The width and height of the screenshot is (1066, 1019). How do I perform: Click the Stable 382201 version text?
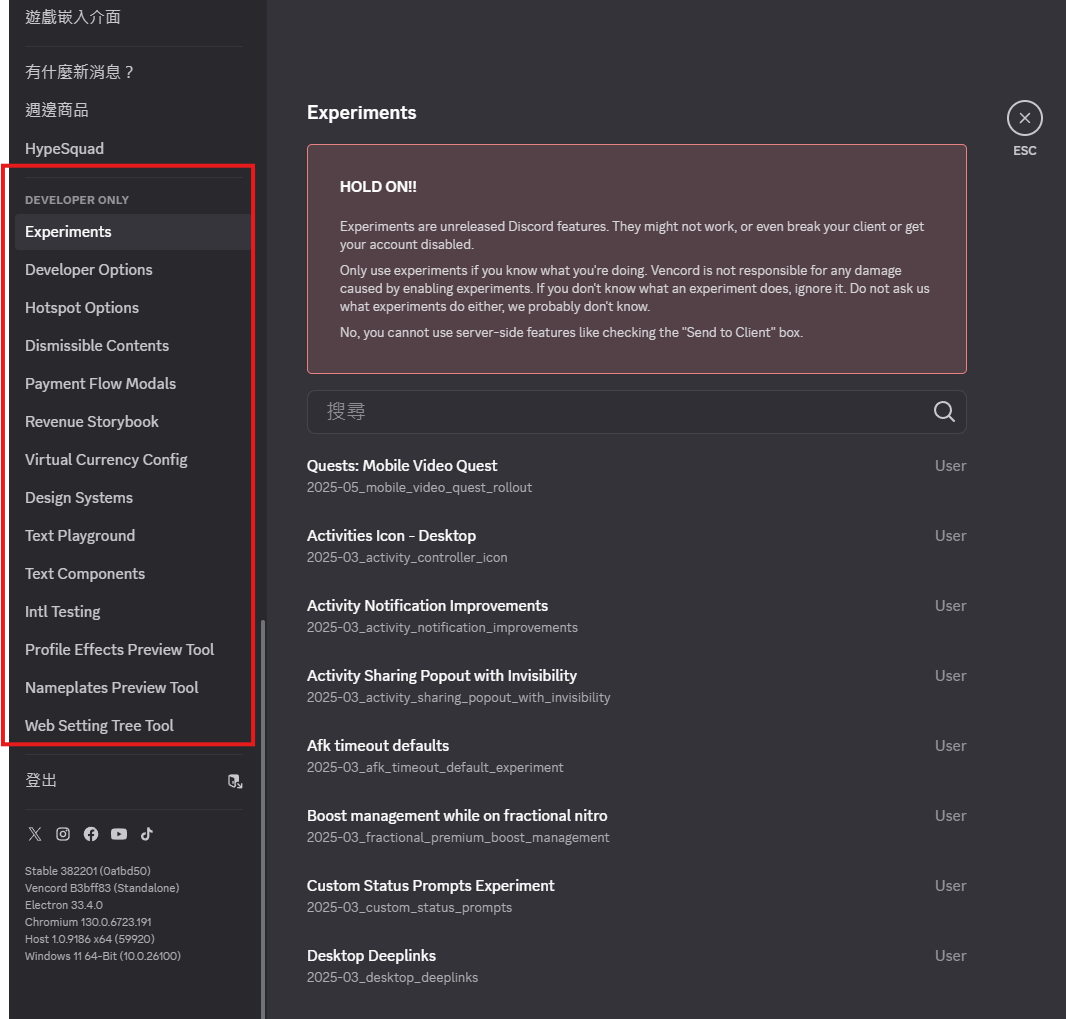(88, 871)
